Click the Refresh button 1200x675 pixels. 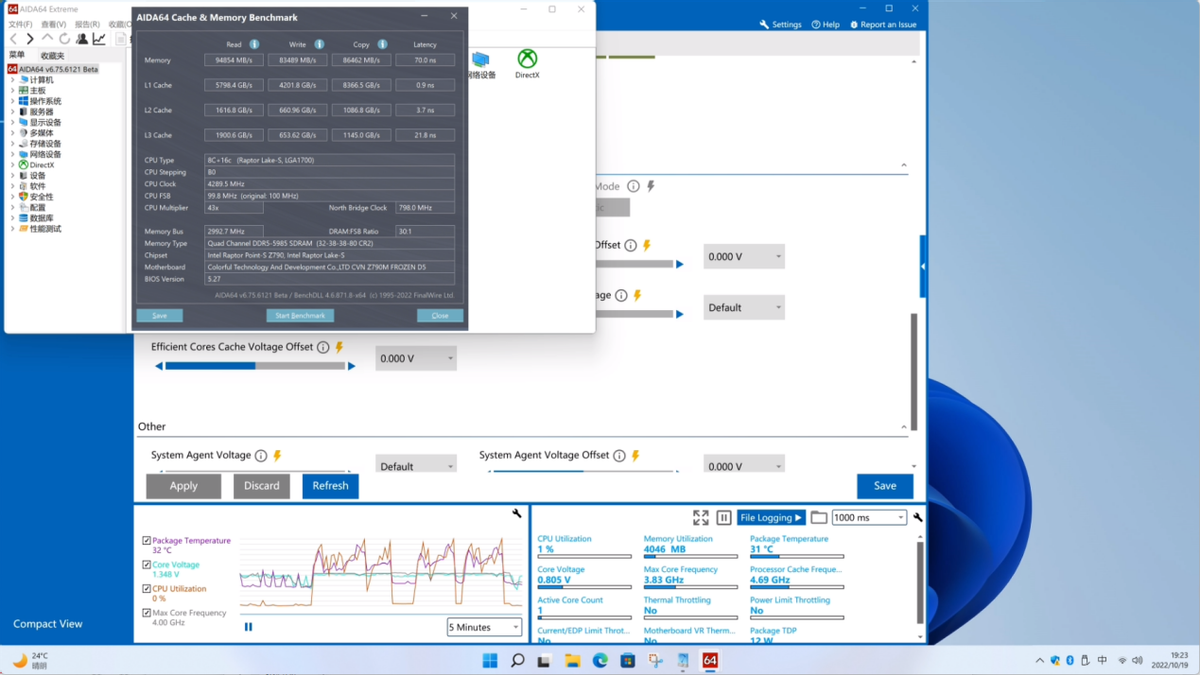tap(330, 486)
